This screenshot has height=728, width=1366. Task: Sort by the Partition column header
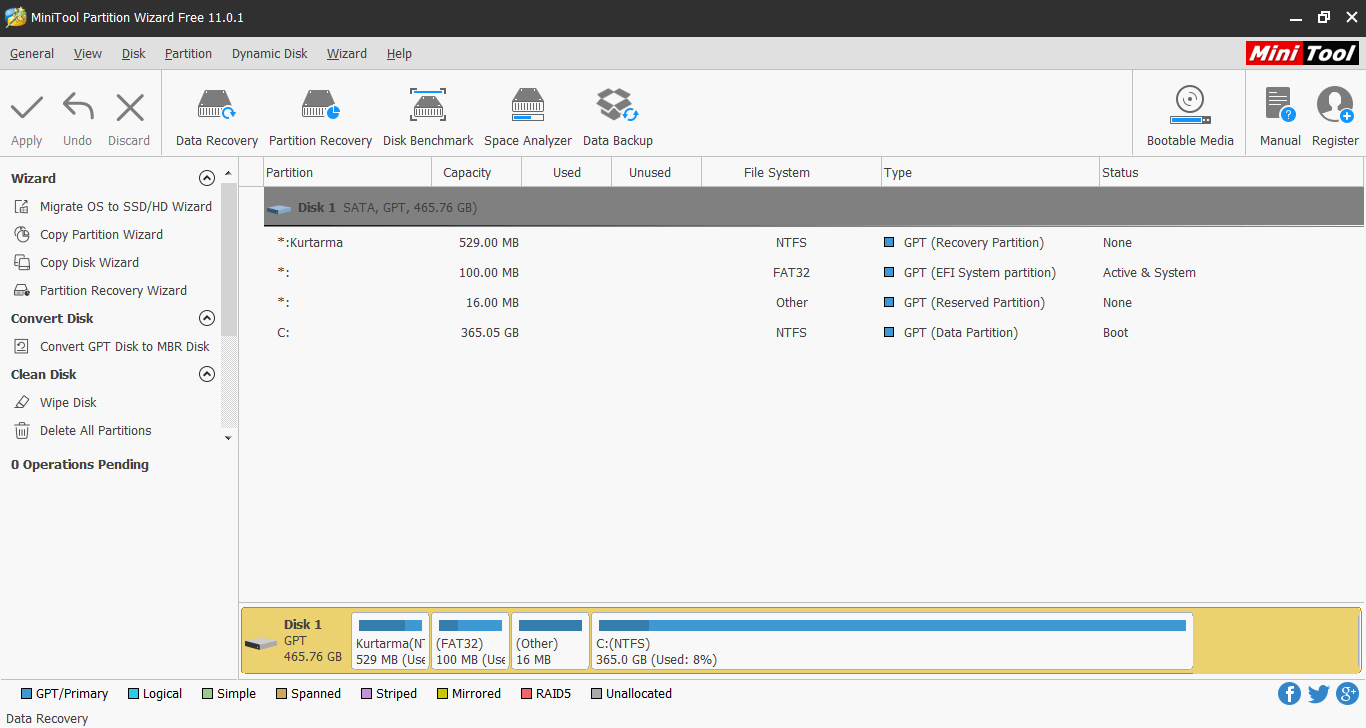tap(347, 173)
